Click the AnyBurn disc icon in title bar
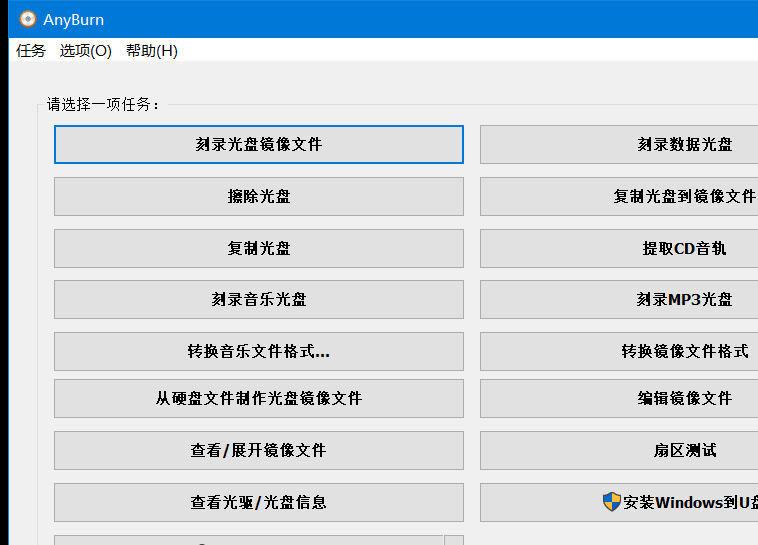Viewport: 758px width, 545px height. 28,19
